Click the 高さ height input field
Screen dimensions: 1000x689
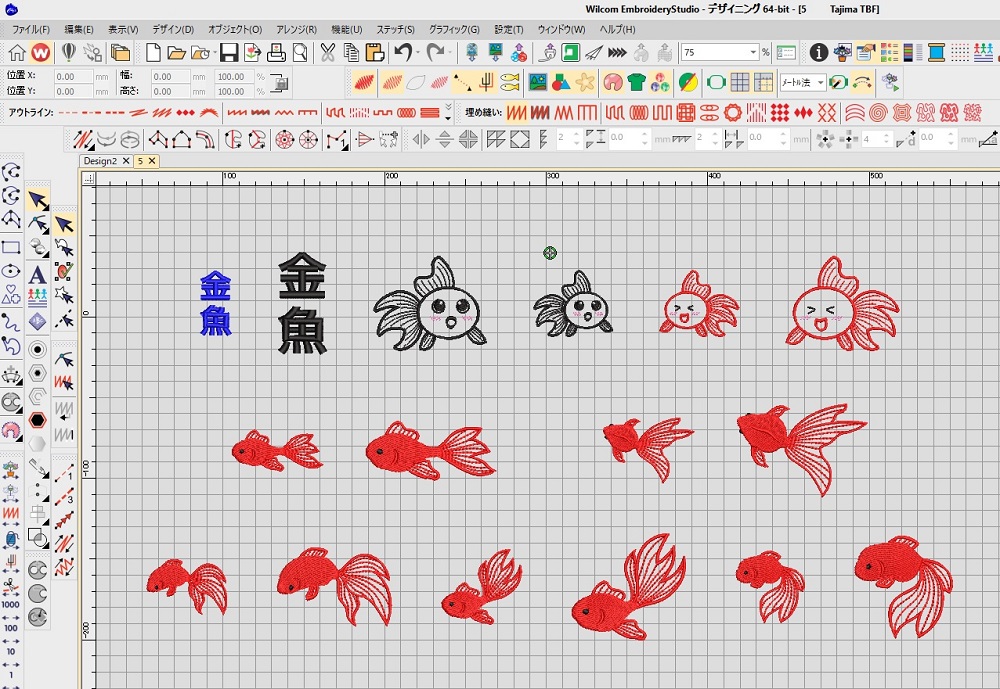pyautogui.click(x=170, y=91)
